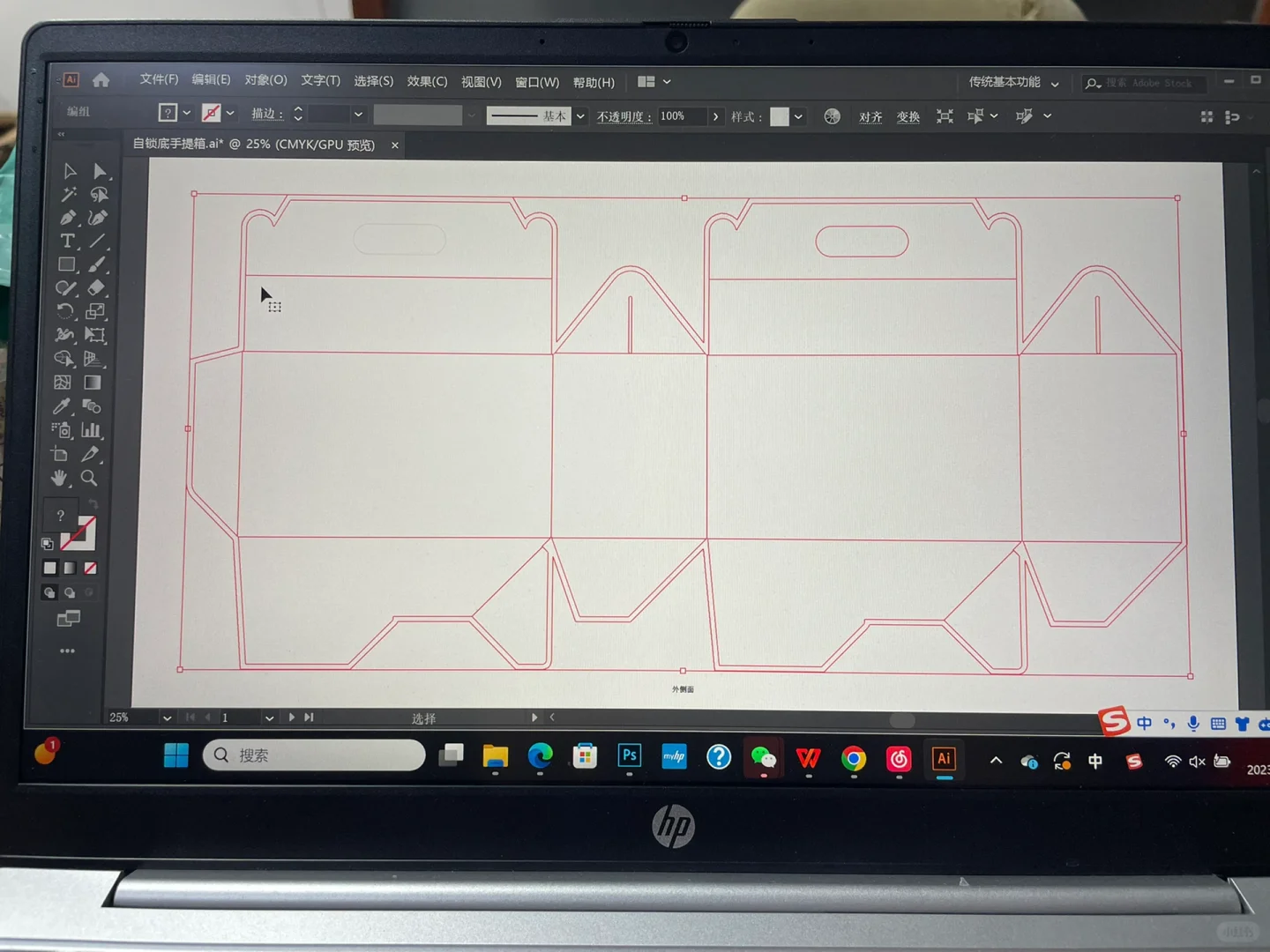This screenshot has height=952, width=1270.
Task: Open the control bar fill swatch dropdown
Action: 186,113
